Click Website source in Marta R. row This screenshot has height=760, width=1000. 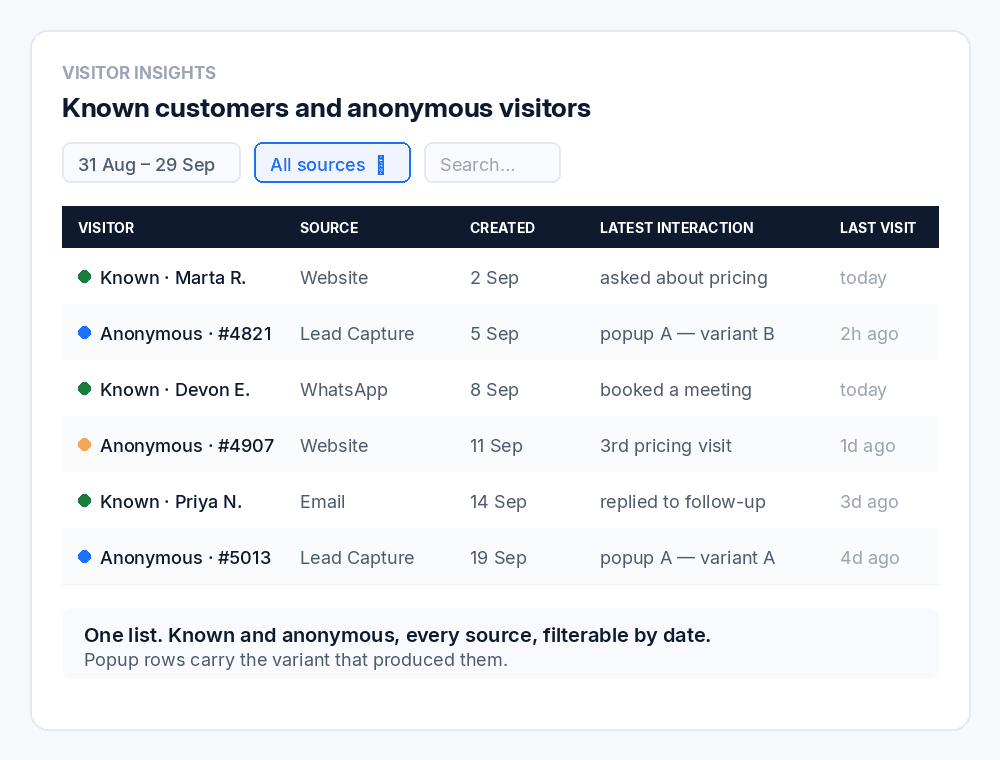pos(334,278)
